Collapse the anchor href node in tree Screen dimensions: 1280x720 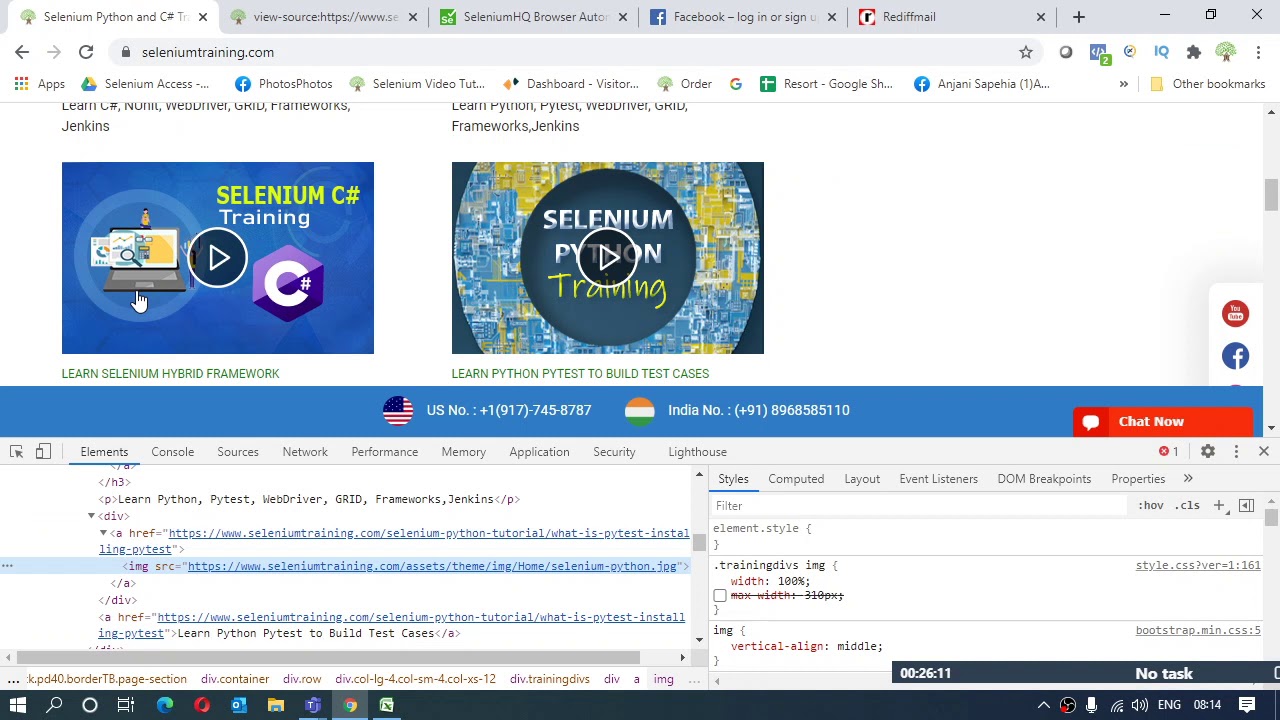(x=103, y=533)
